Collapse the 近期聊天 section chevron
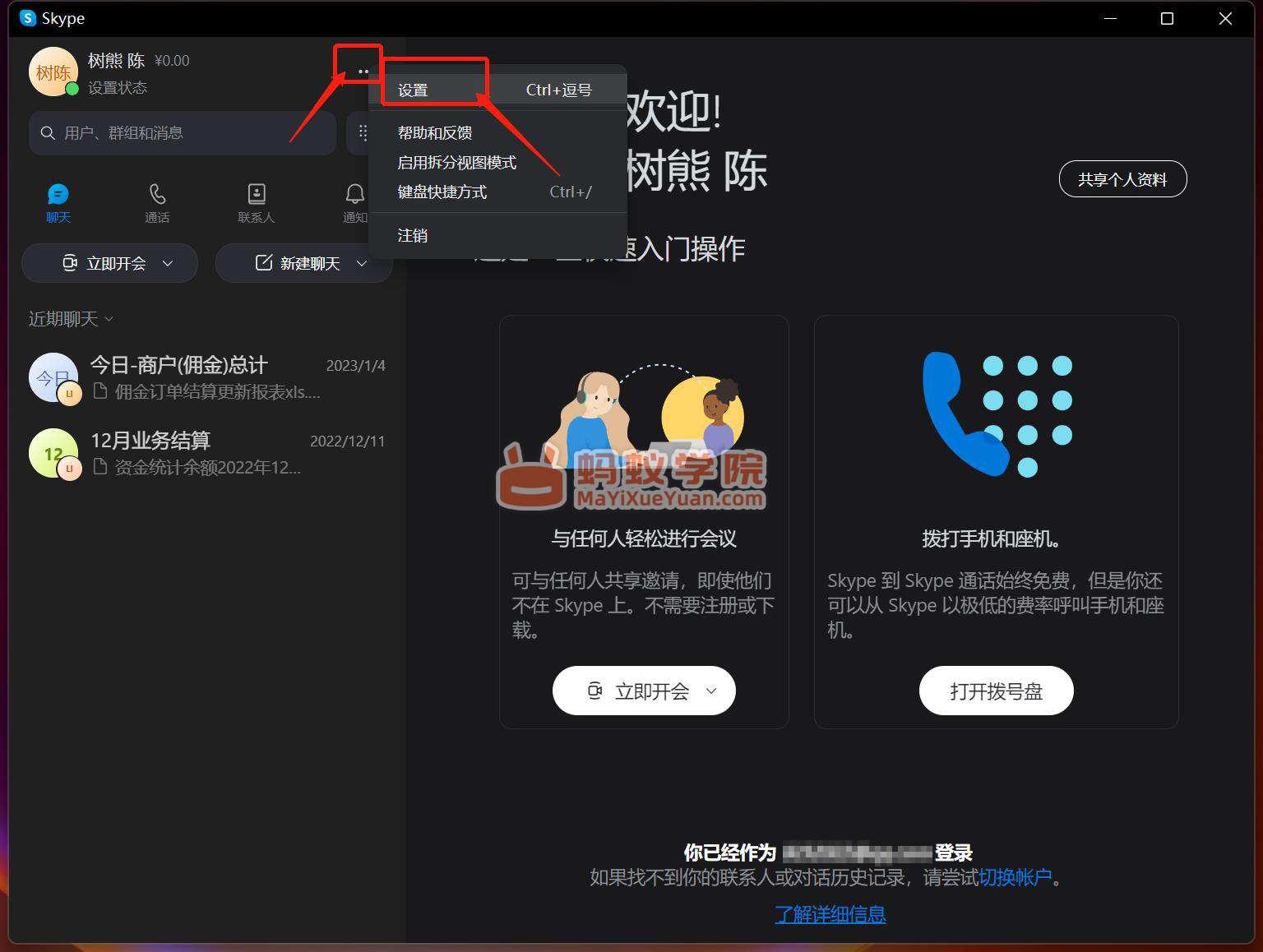Image resolution: width=1263 pixels, height=952 pixels. point(109,319)
